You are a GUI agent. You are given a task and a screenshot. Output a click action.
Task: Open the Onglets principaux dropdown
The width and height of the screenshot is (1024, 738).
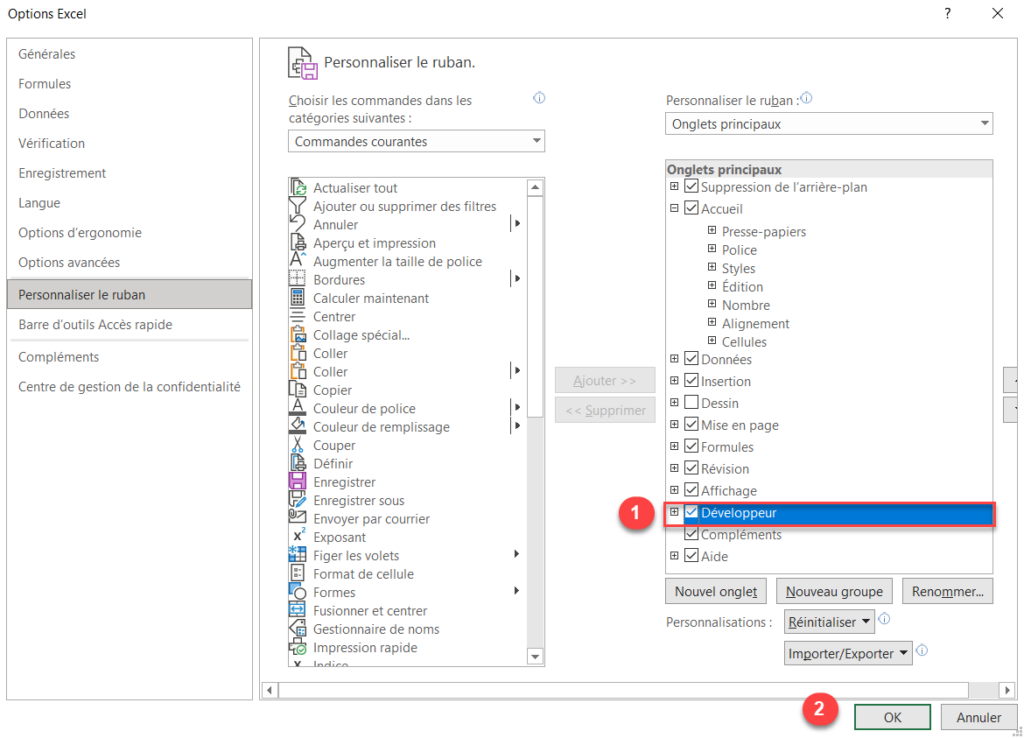pos(984,123)
